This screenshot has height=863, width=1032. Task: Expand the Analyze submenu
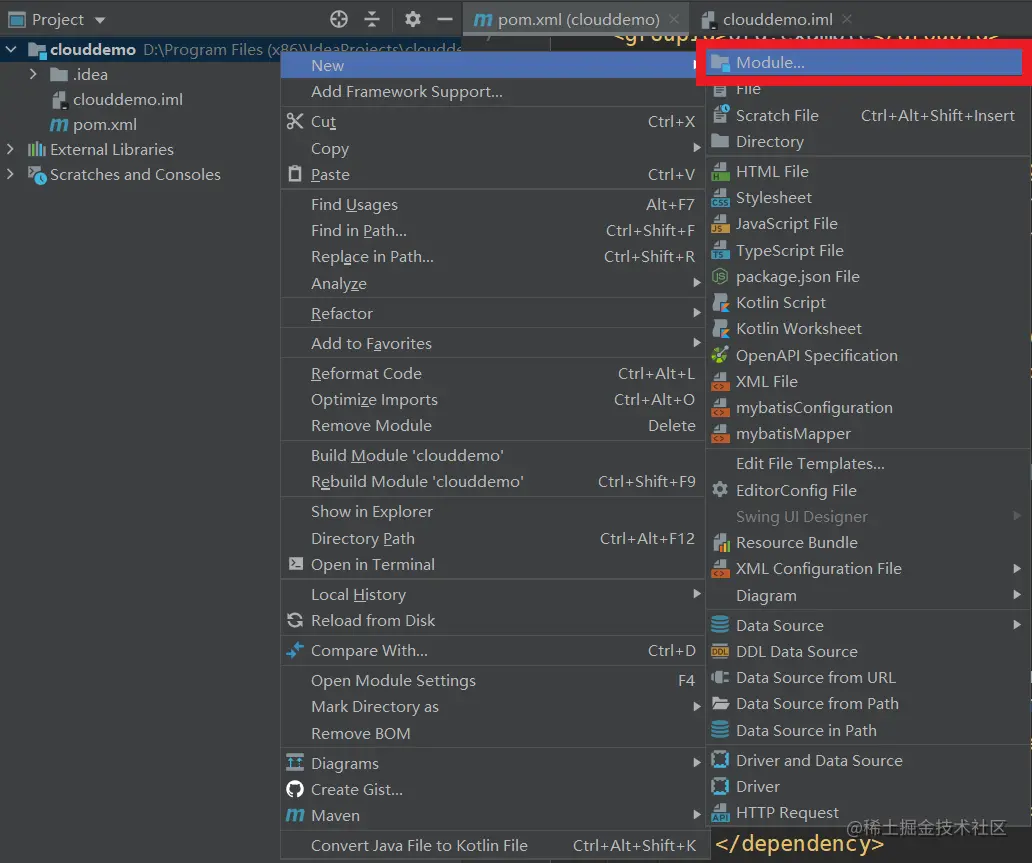click(490, 284)
